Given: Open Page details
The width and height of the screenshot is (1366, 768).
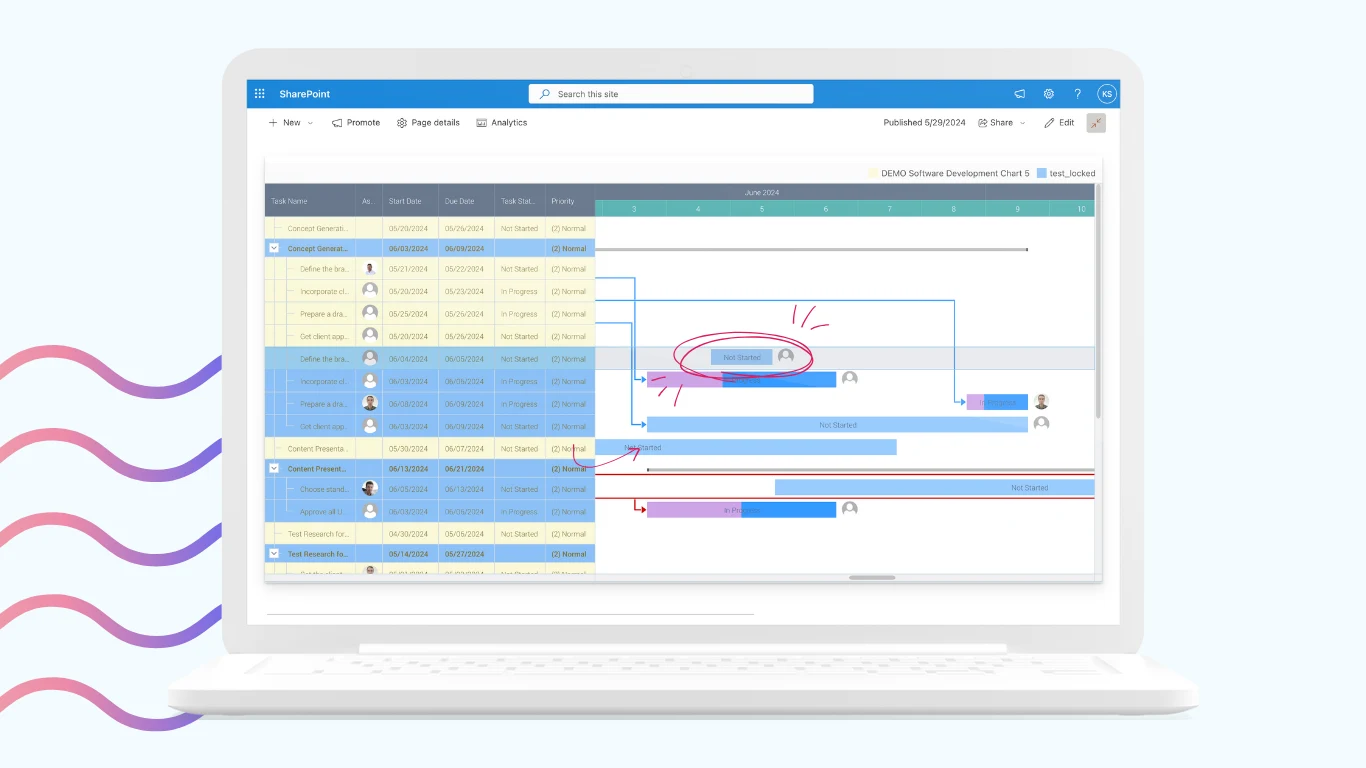Looking at the screenshot, I should [x=428, y=123].
